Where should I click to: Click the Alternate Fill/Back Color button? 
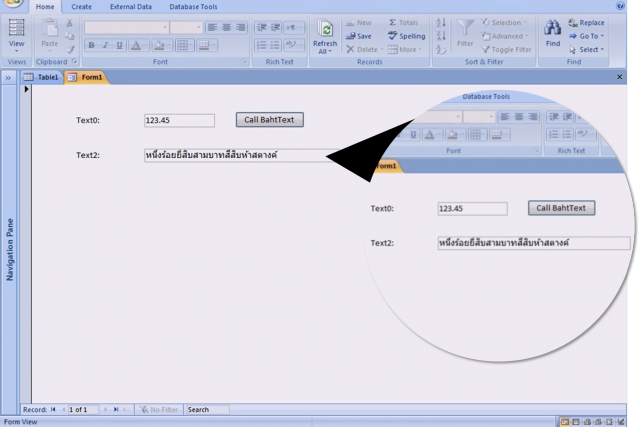coord(207,45)
